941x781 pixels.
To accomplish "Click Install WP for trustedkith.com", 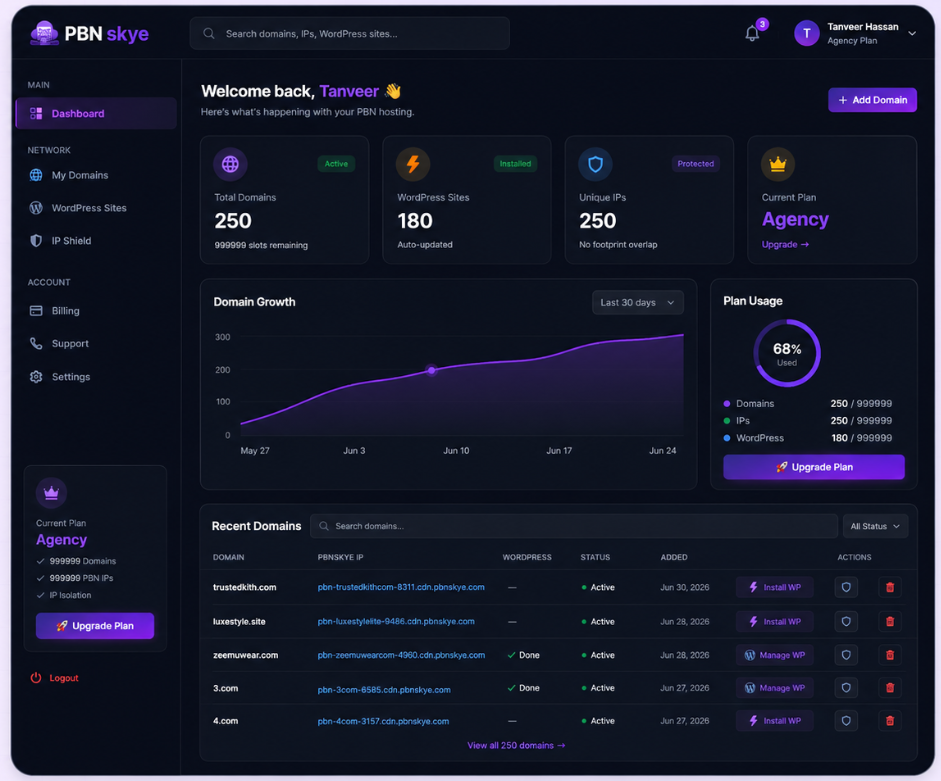I will [x=775, y=587].
